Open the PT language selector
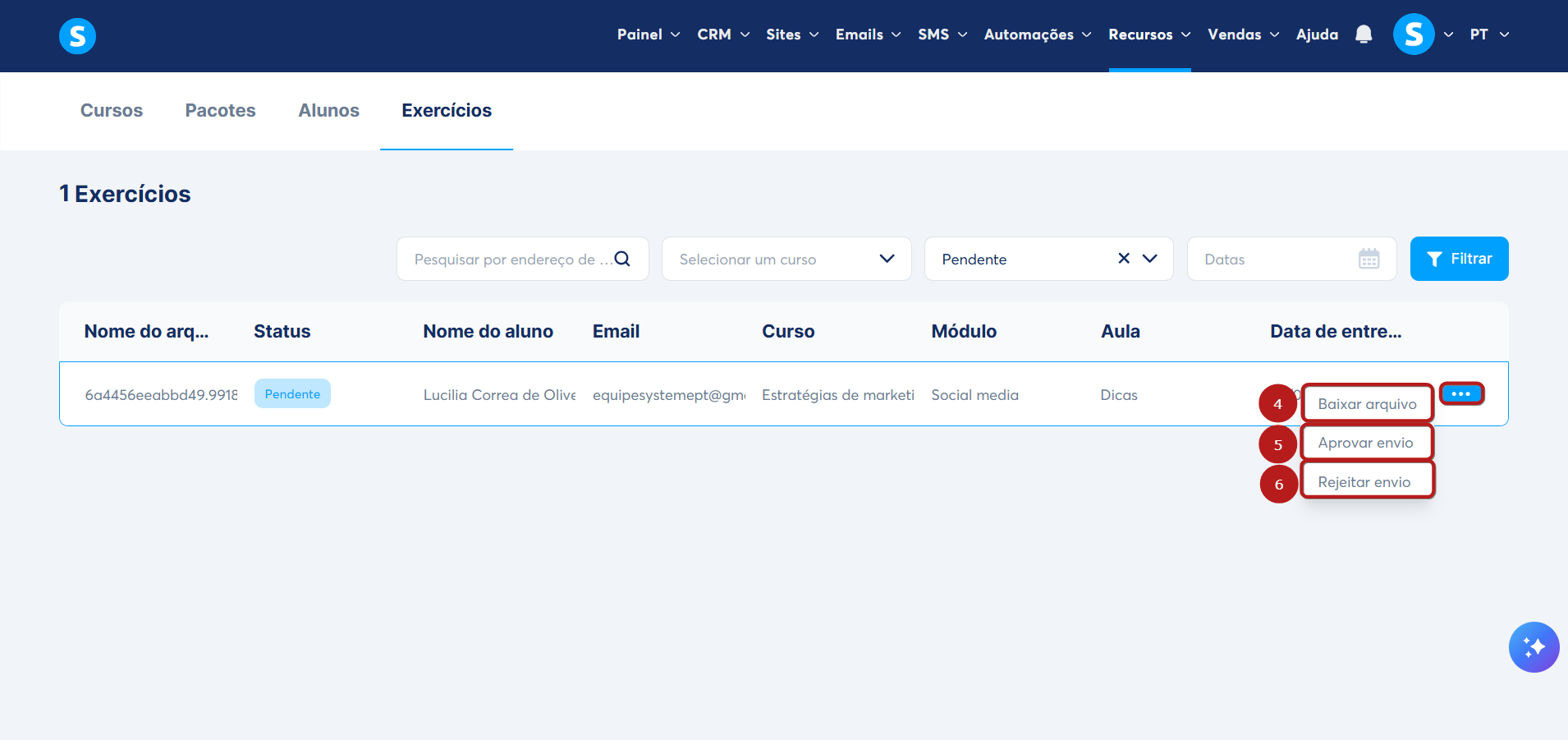 pyautogui.click(x=1489, y=34)
